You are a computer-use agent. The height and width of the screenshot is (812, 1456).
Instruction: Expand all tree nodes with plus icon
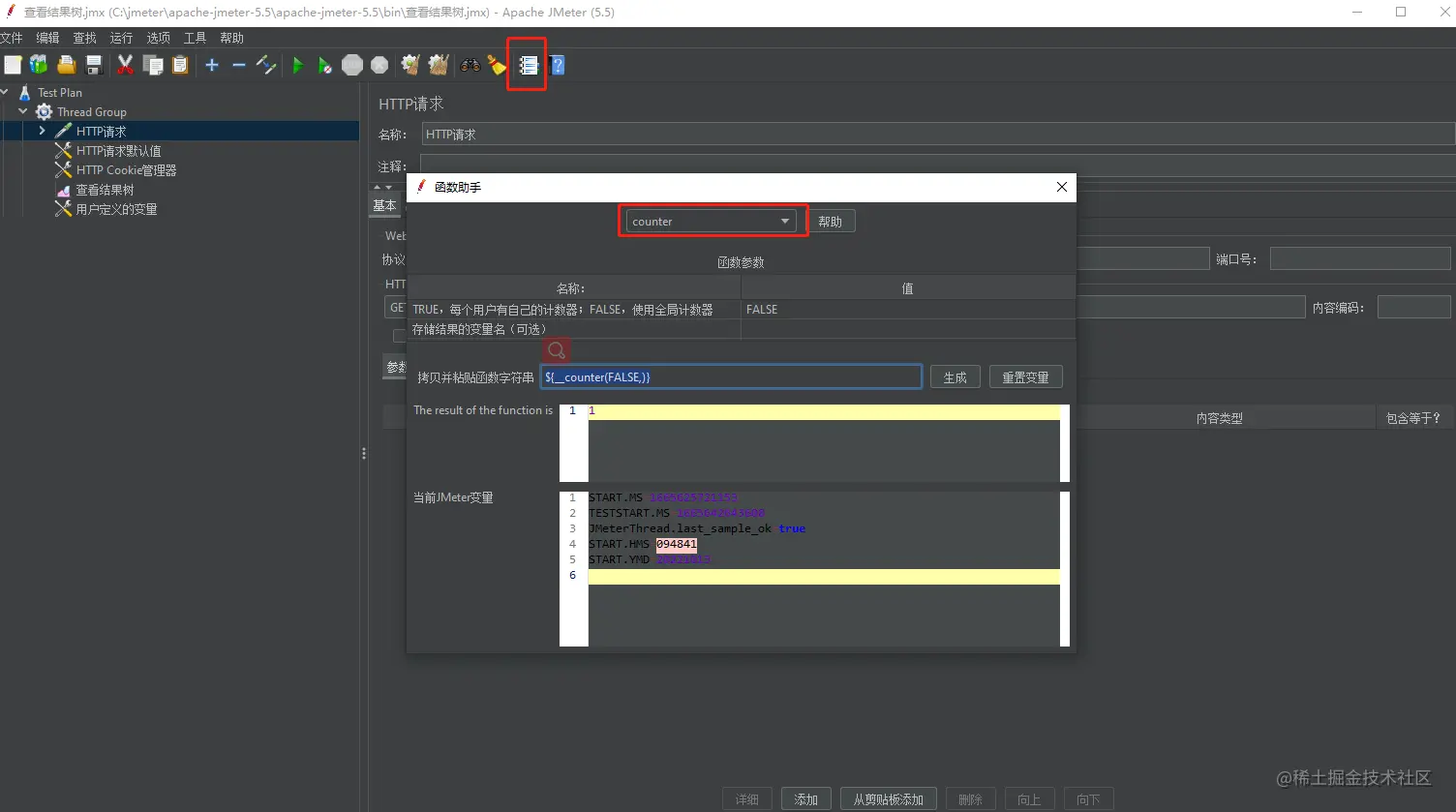pyautogui.click(x=212, y=65)
